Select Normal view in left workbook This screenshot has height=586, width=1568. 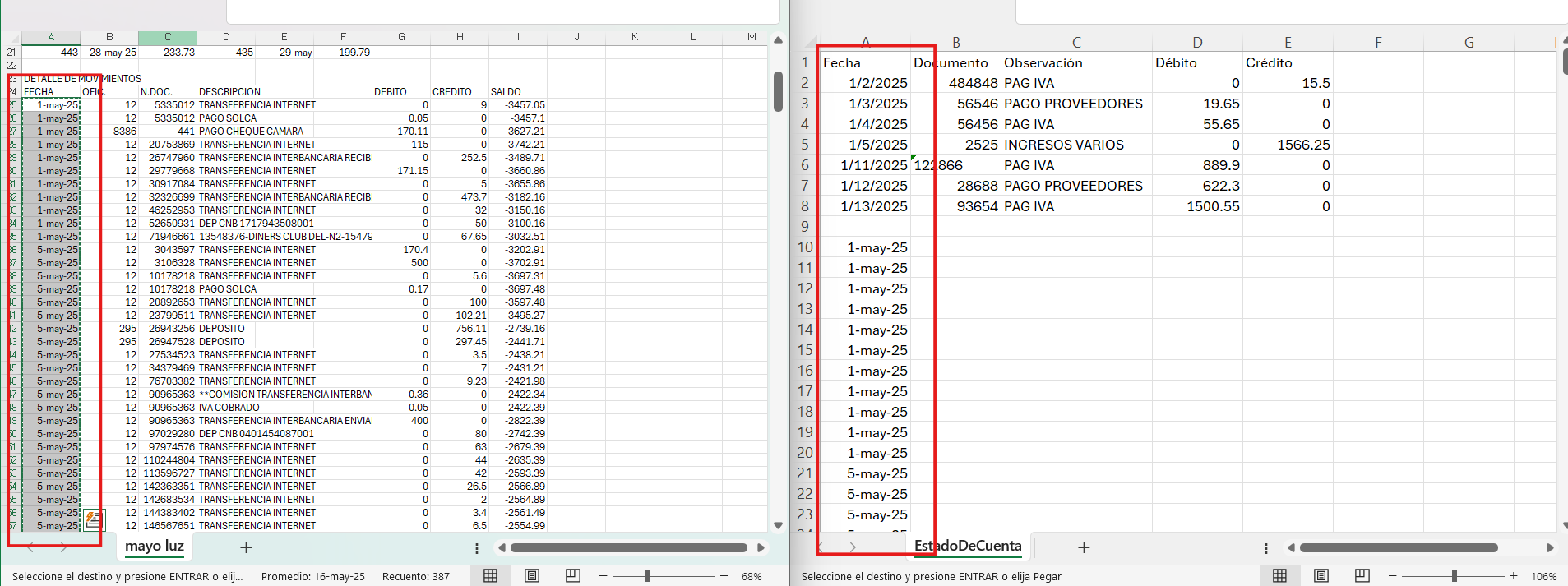point(491,576)
